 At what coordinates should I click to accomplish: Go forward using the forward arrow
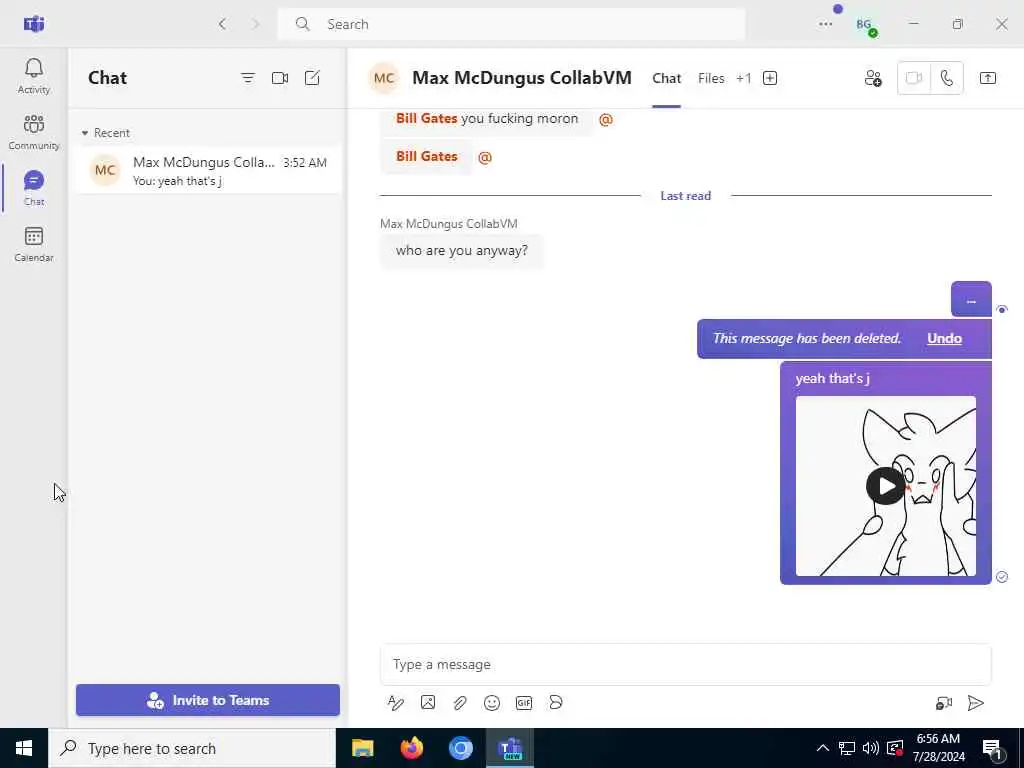[255, 24]
